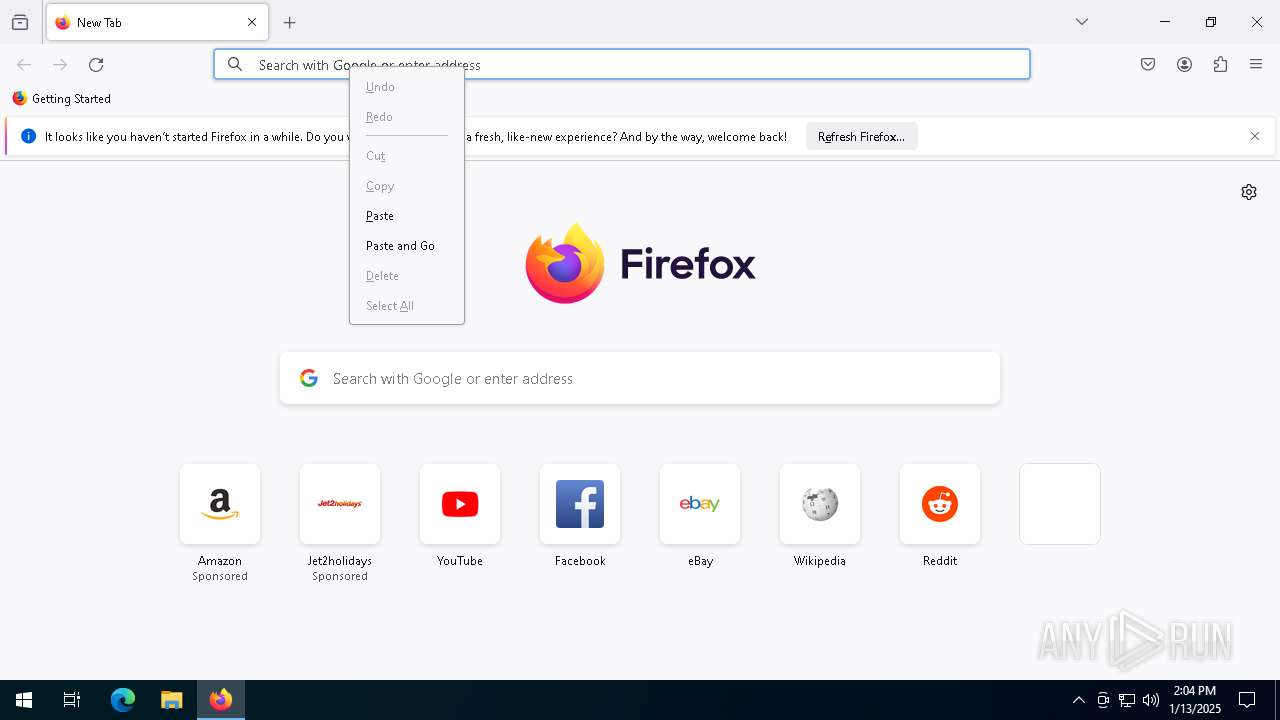Image resolution: width=1280 pixels, height=720 pixels.
Task: Choose Select All in context menu
Action: click(406, 306)
